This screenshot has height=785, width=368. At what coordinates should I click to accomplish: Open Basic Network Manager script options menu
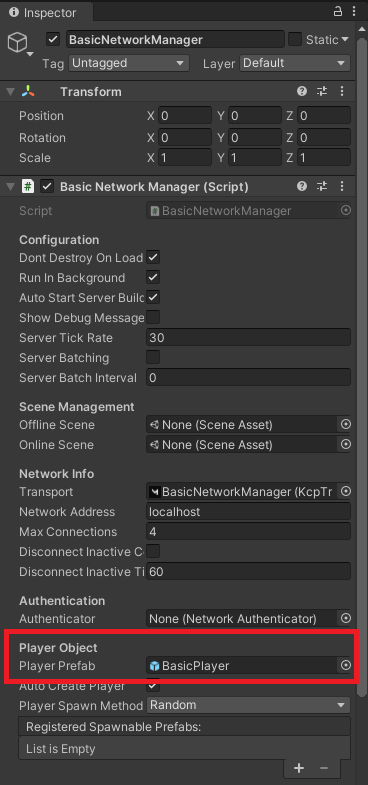point(342,186)
